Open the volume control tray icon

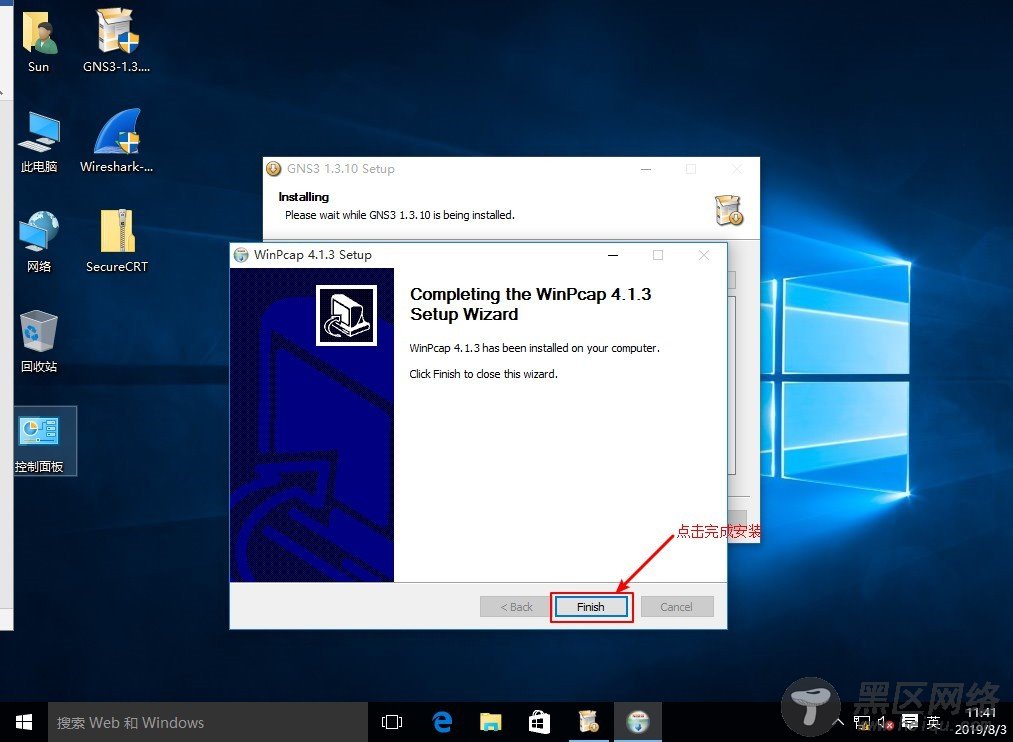[x=885, y=723]
